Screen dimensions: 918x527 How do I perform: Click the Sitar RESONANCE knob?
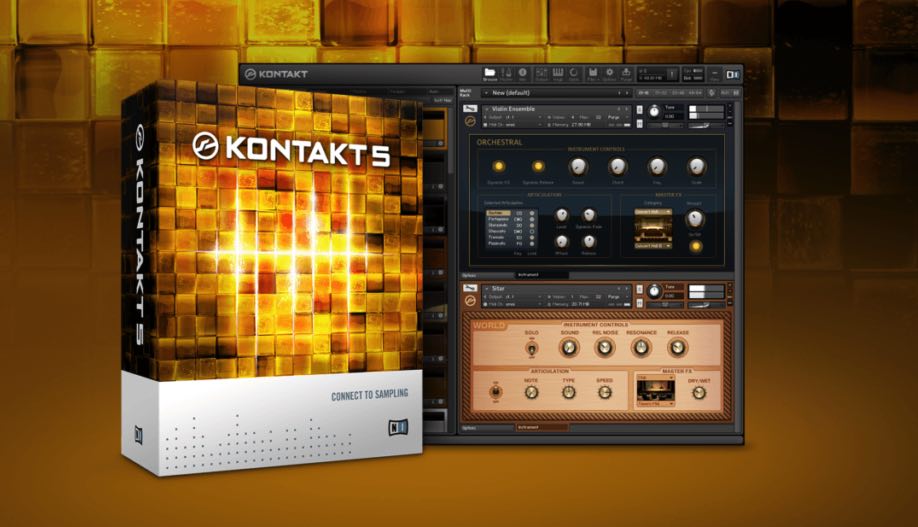coord(641,348)
